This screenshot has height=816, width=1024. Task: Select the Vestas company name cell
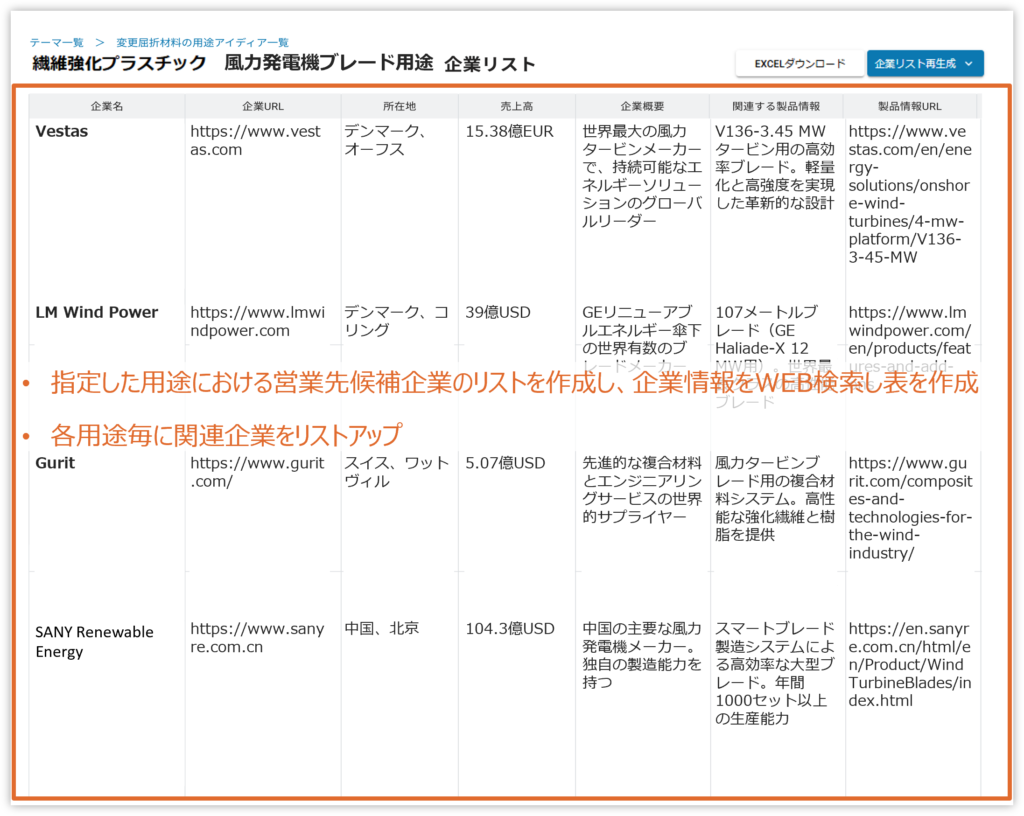61,131
